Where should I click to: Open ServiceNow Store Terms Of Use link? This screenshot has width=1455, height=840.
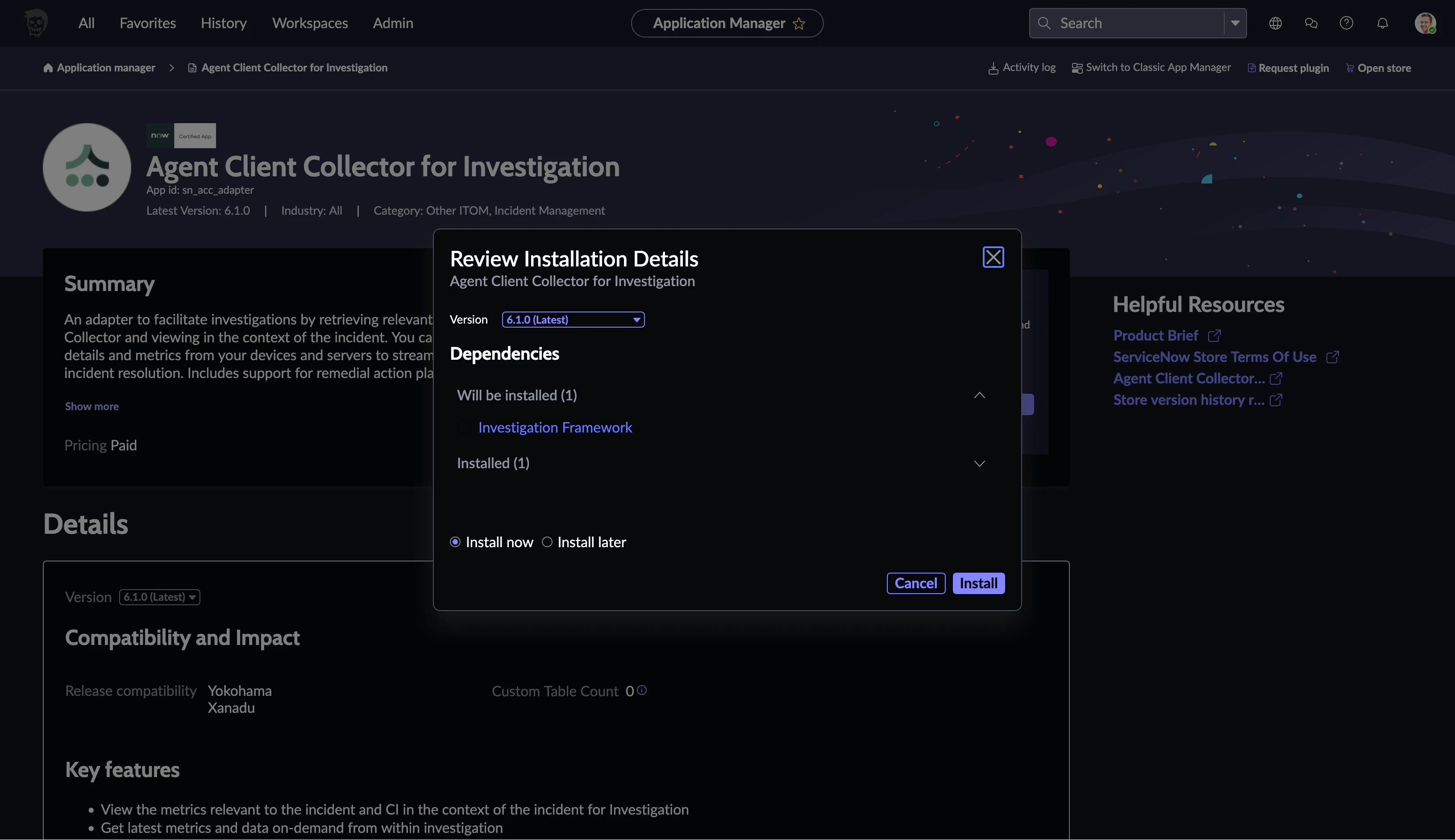coord(1214,357)
